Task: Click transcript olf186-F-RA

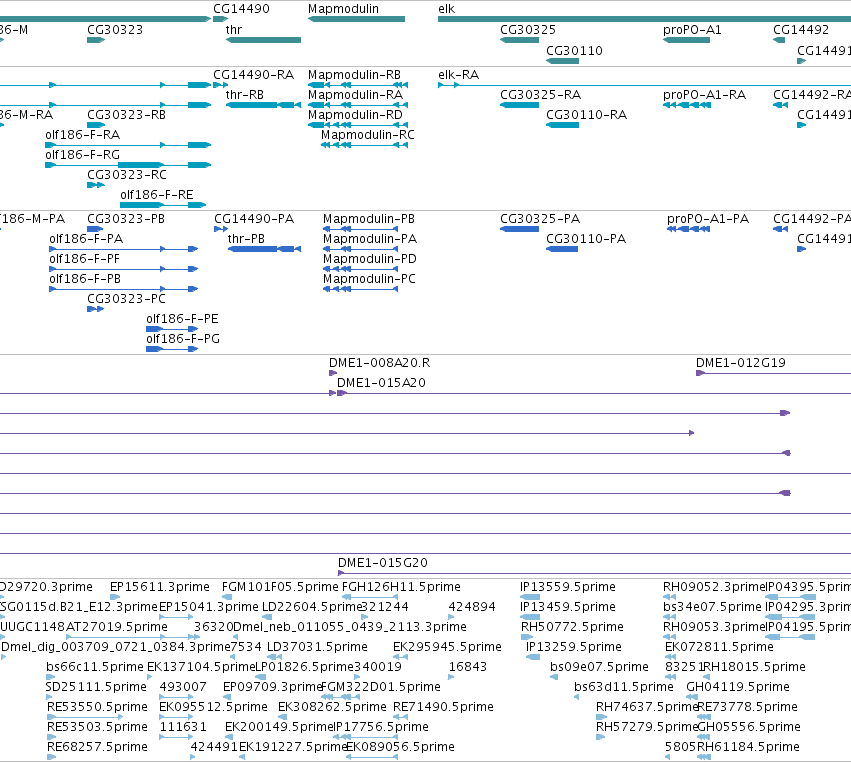Action: pos(82,135)
